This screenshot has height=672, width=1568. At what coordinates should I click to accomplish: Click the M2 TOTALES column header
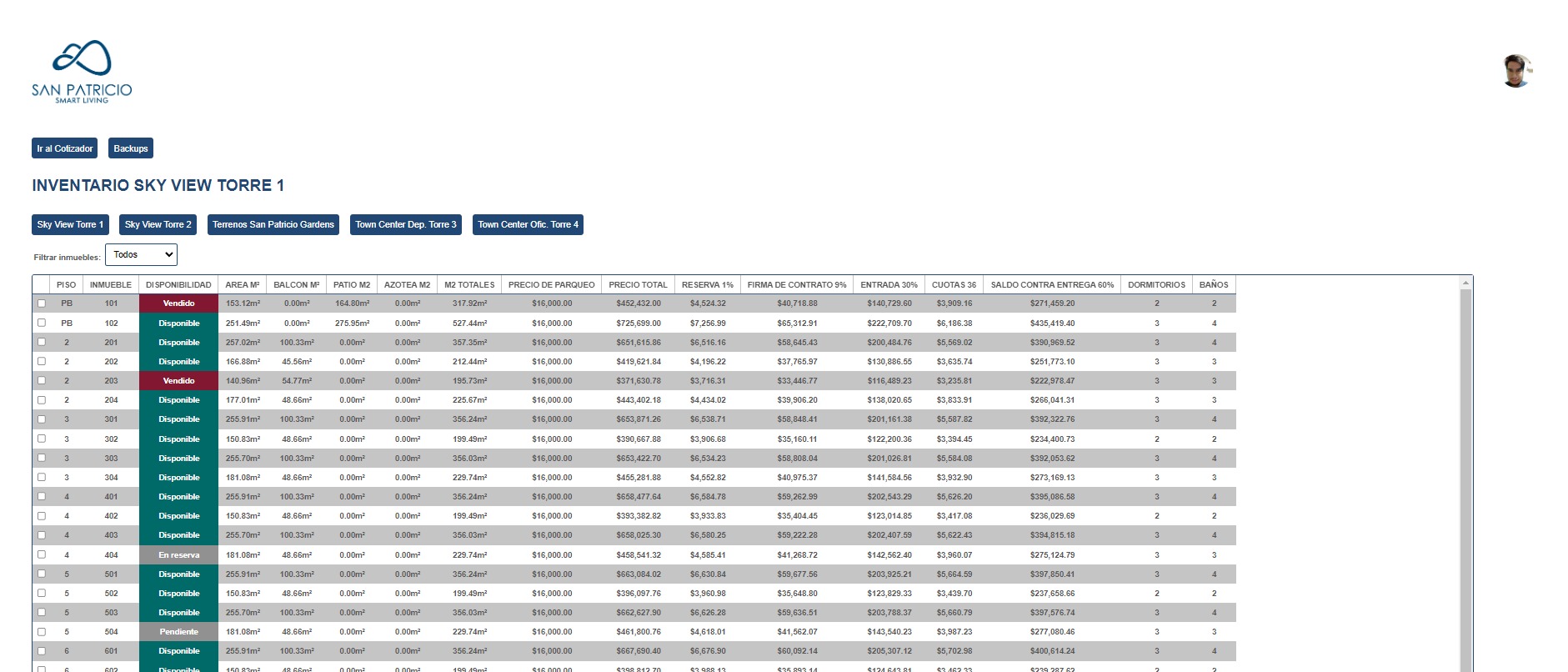(x=469, y=284)
